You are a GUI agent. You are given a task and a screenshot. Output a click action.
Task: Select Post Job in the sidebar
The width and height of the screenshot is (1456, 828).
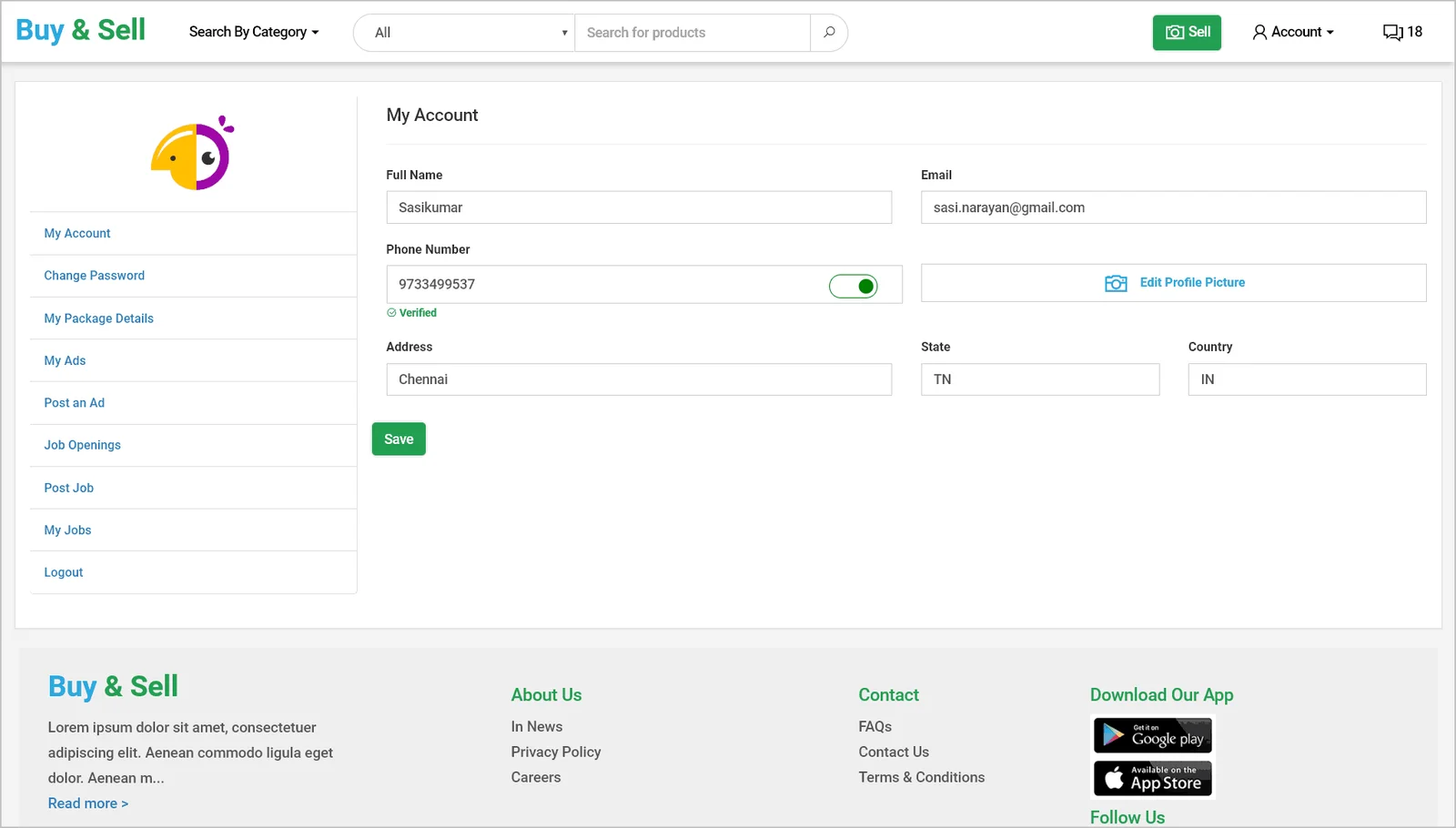[x=69, y=488]
